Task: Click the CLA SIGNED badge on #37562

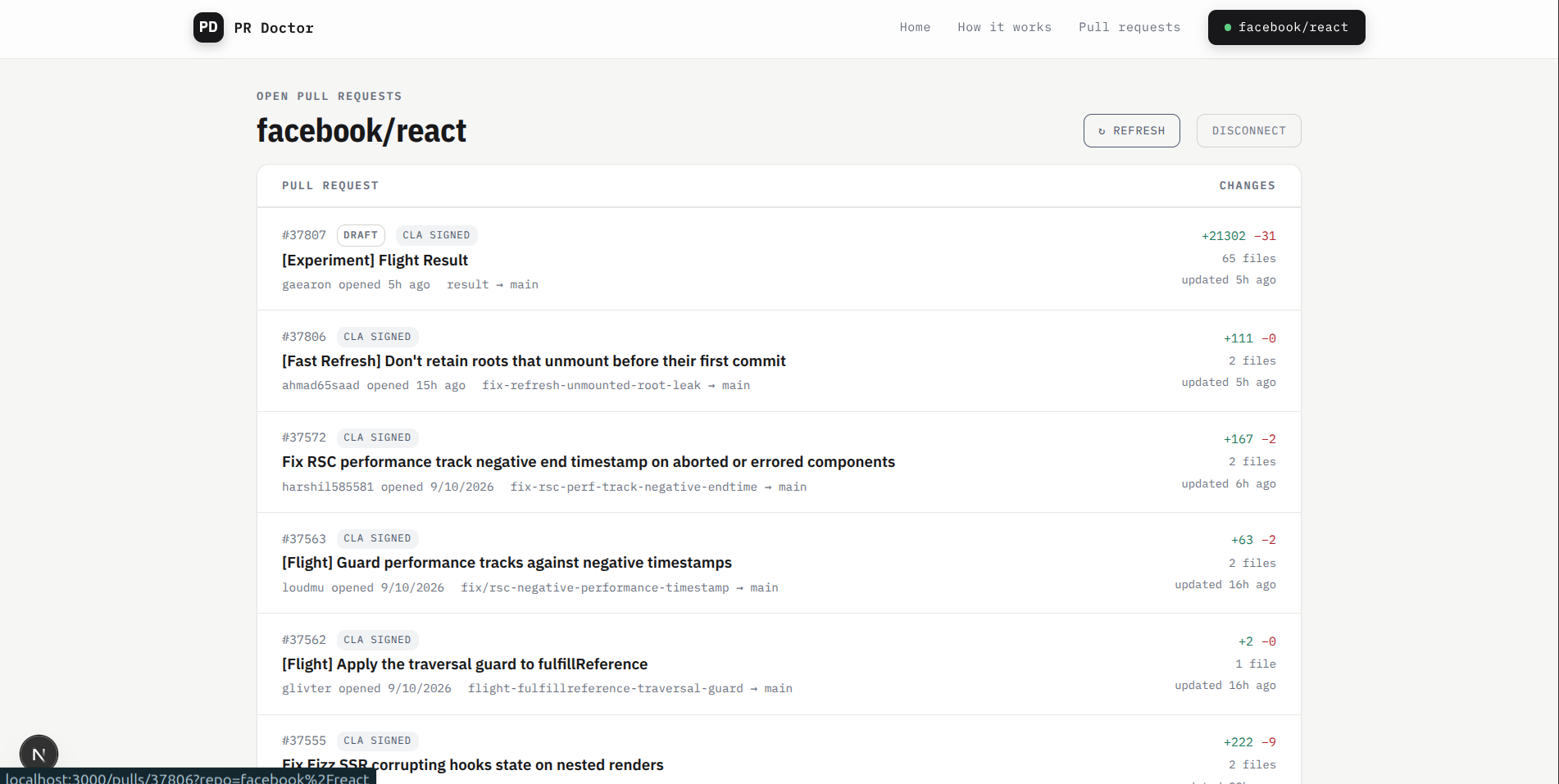Action: coord(377,640)
